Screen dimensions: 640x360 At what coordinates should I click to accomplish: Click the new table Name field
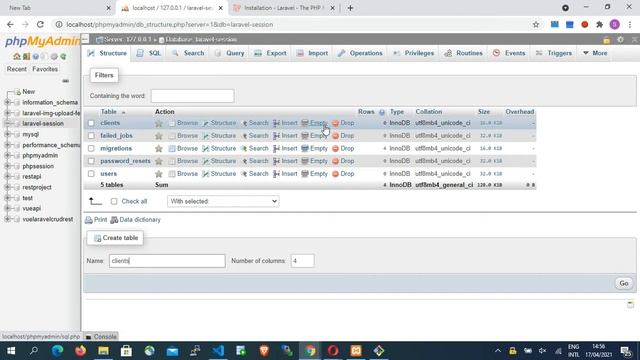(167, 261)
